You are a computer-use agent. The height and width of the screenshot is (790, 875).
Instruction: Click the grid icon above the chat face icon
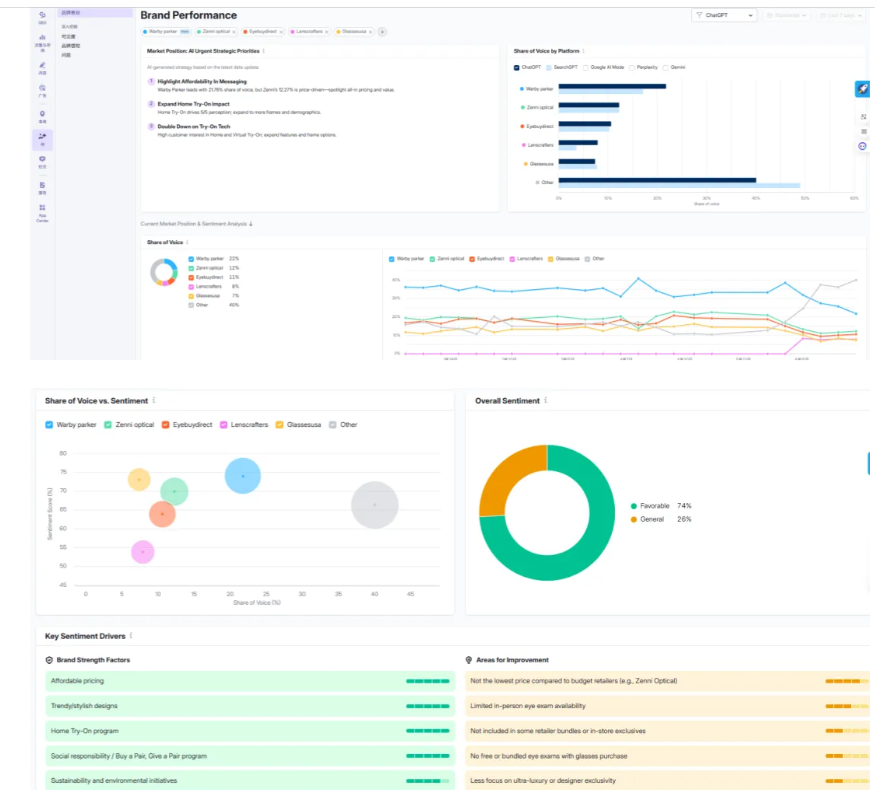tap(863, 132)
